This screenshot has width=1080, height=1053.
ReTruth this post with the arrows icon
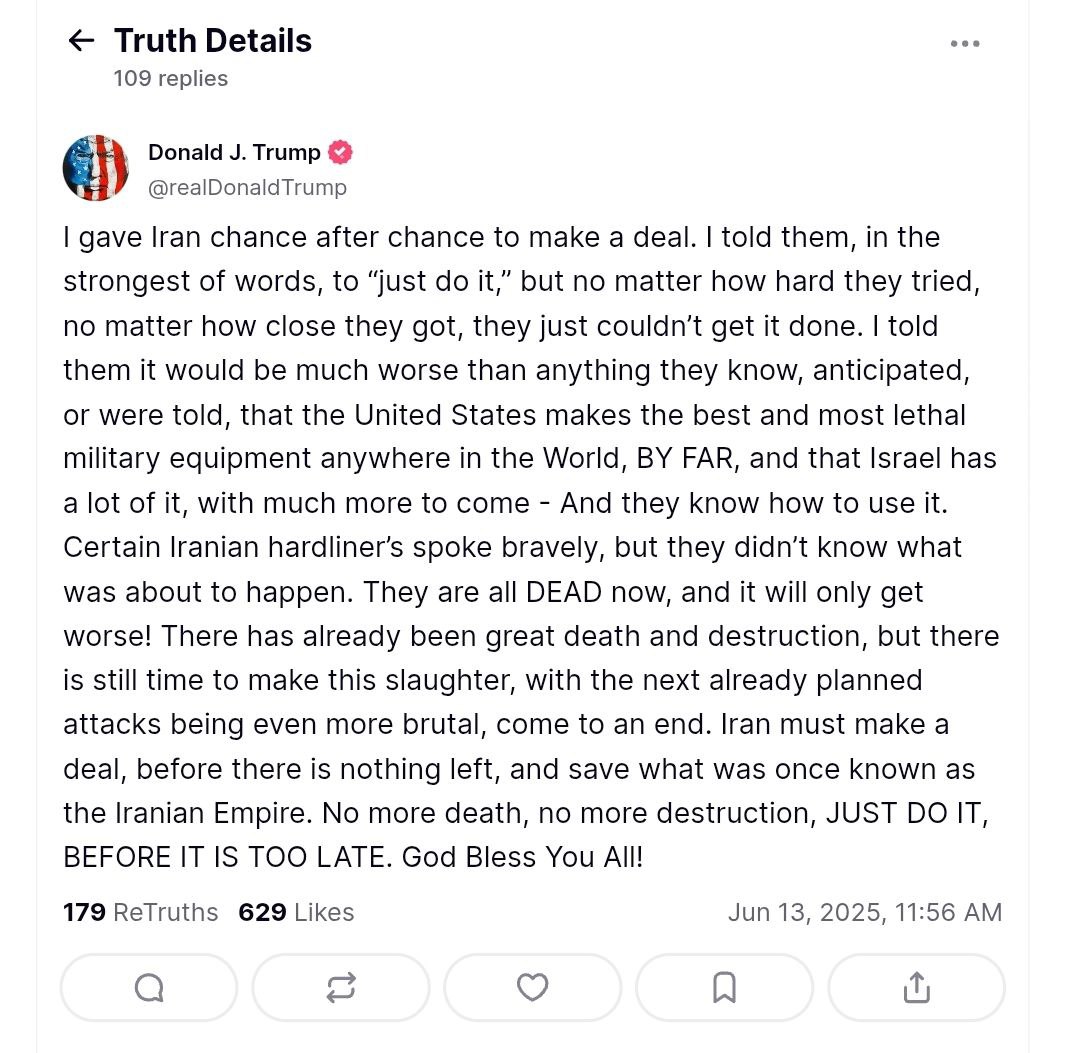tap(341, 988)
